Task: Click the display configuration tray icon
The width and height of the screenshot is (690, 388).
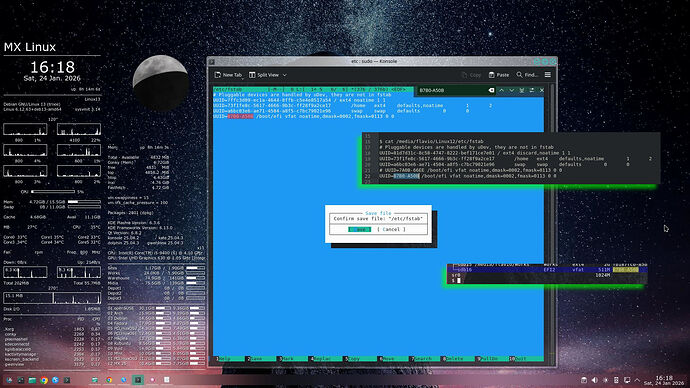Action: (x=627, y=380)
